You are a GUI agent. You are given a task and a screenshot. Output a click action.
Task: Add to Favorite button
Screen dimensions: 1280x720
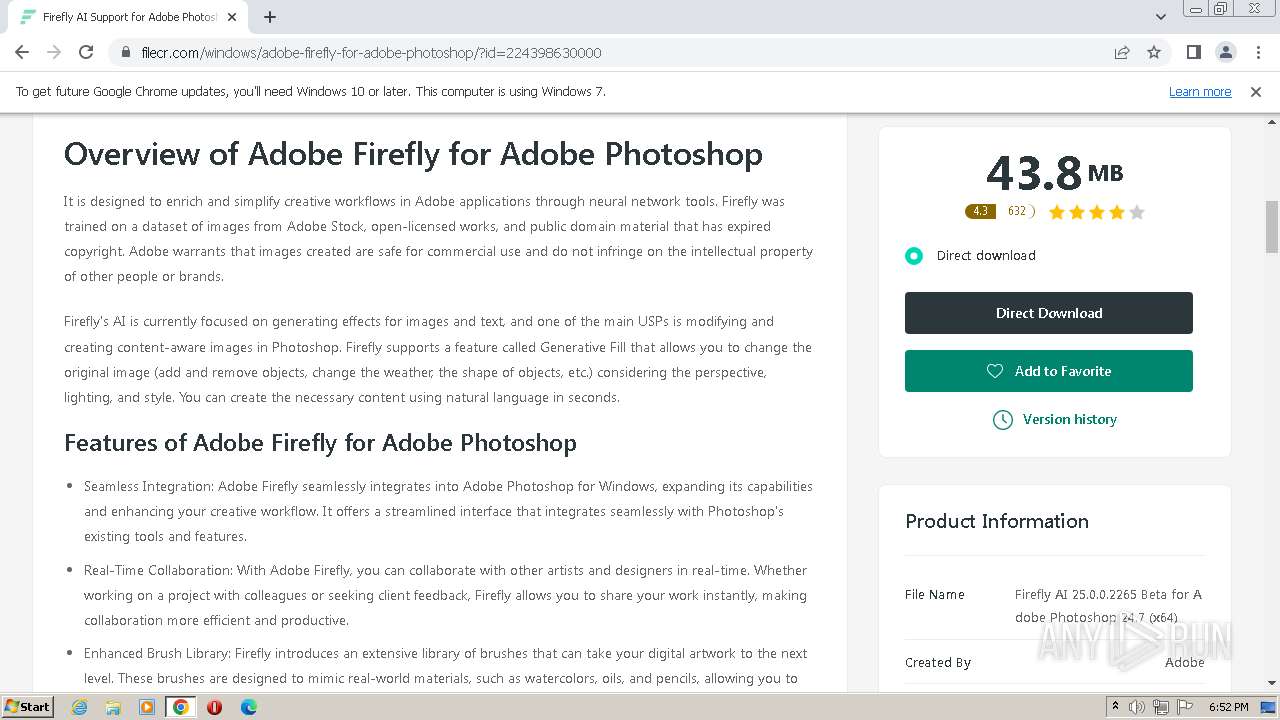(x=1049, y=371)
